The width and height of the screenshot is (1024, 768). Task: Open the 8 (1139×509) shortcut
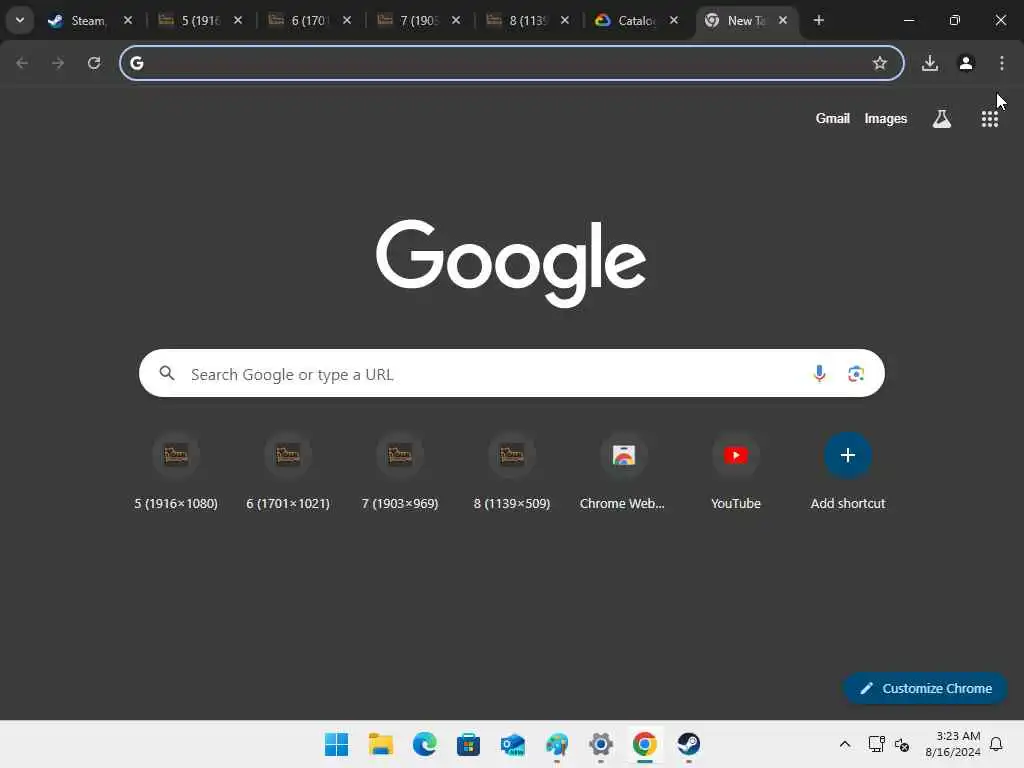point(512,471)
